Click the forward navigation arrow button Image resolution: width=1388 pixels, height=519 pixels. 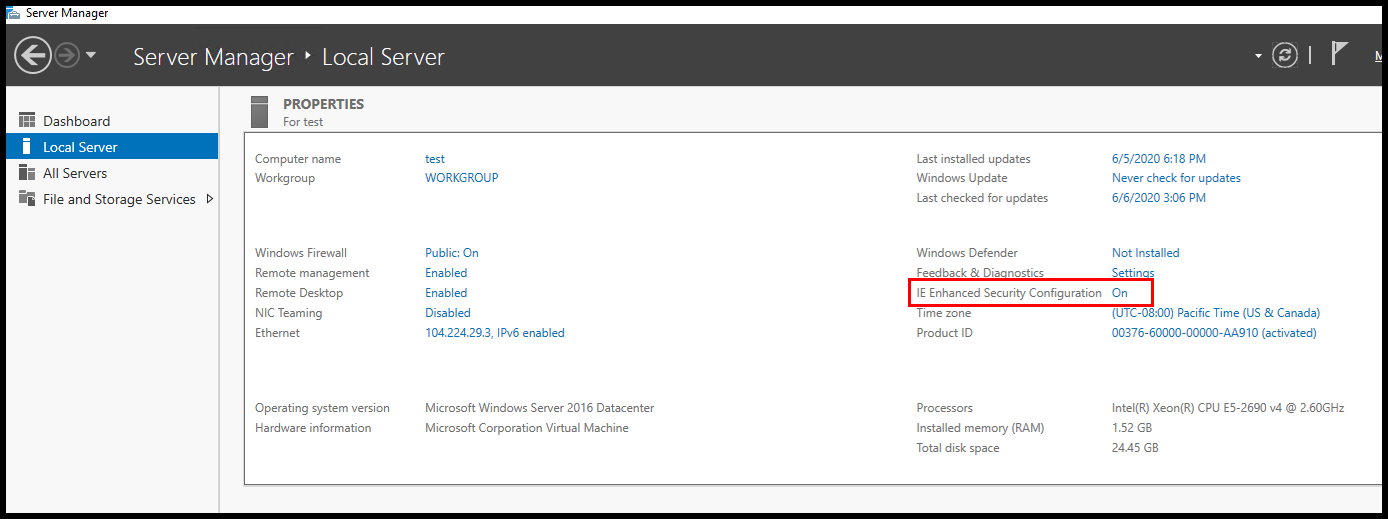(x=67, y=55)
